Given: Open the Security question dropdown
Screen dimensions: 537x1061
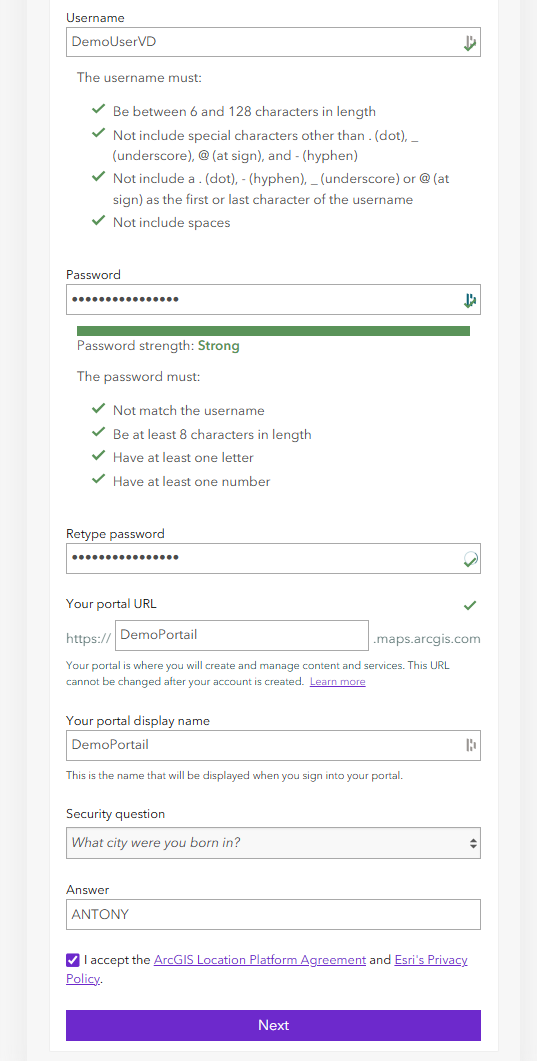Looking at the screenshot, I should click(x=273, y=843).
